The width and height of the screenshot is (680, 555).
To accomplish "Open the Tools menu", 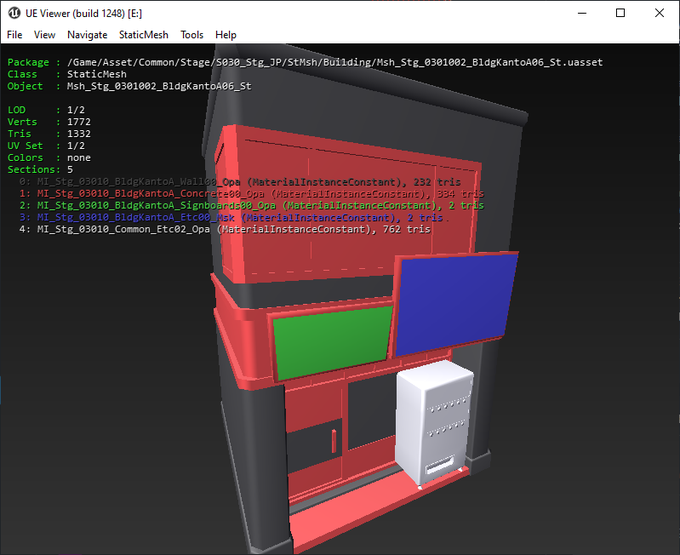I will [x=191, y=34].
